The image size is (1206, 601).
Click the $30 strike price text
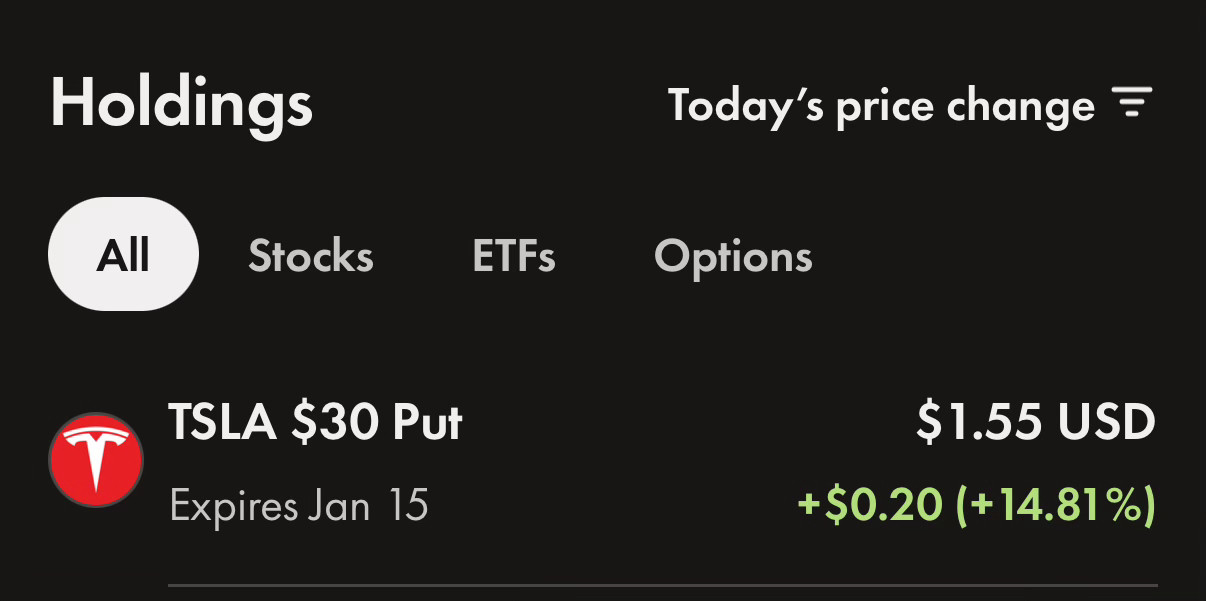click(x=334, y=423)
